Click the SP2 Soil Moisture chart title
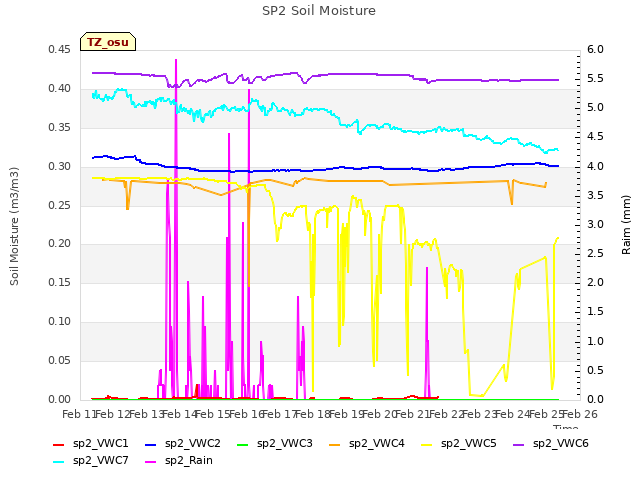The height and width of the screenshot is (480, 640). click(319, 11)
